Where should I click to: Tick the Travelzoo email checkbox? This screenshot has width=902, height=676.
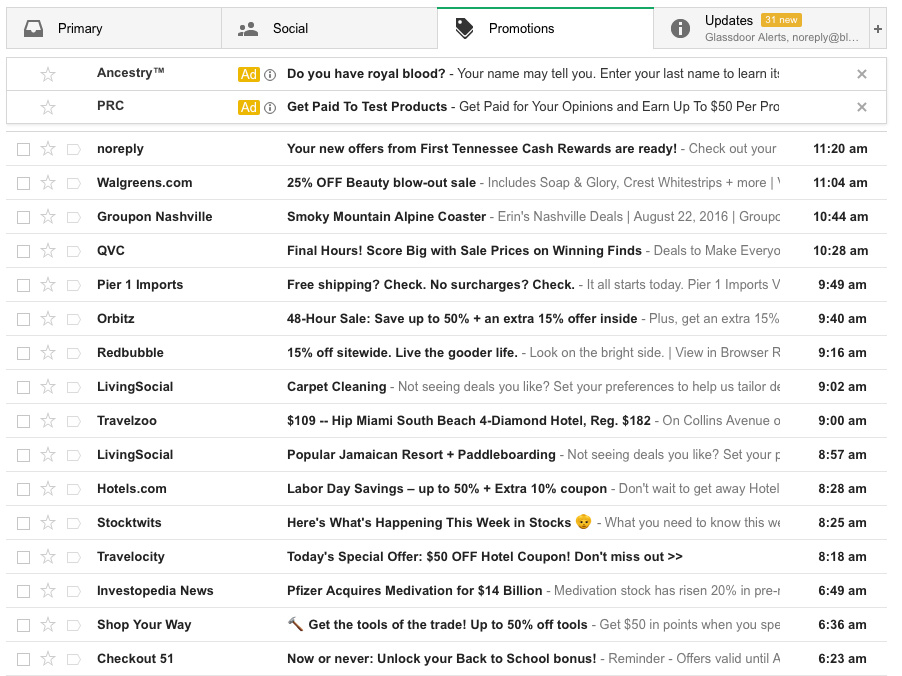24,421
